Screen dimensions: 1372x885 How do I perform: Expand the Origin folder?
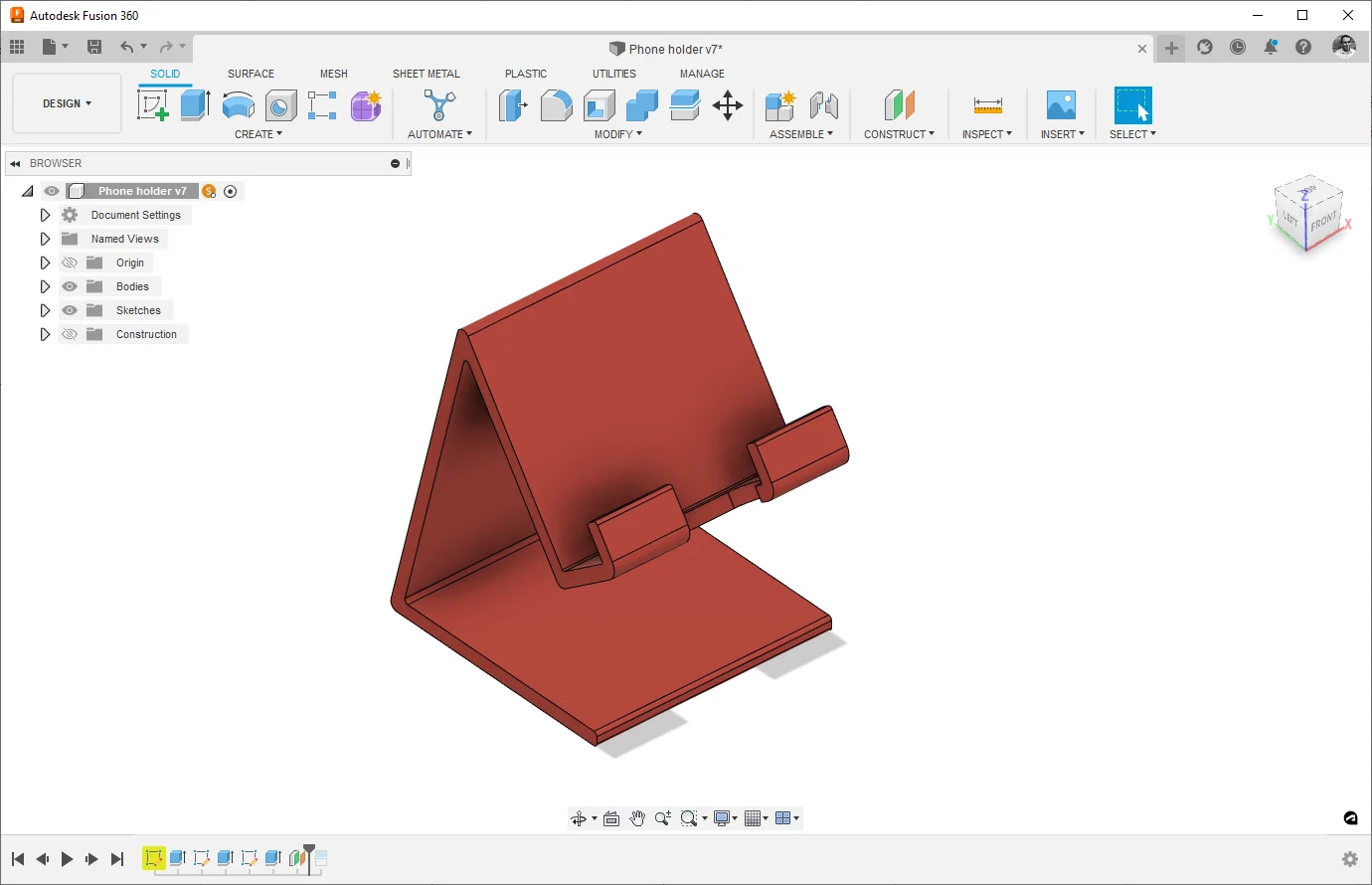coord(45,263)
